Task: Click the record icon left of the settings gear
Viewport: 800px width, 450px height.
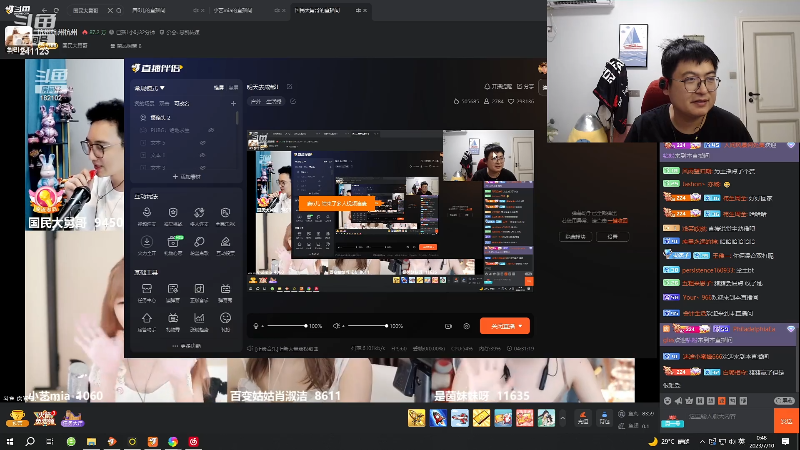Action: tap(448, 326)
